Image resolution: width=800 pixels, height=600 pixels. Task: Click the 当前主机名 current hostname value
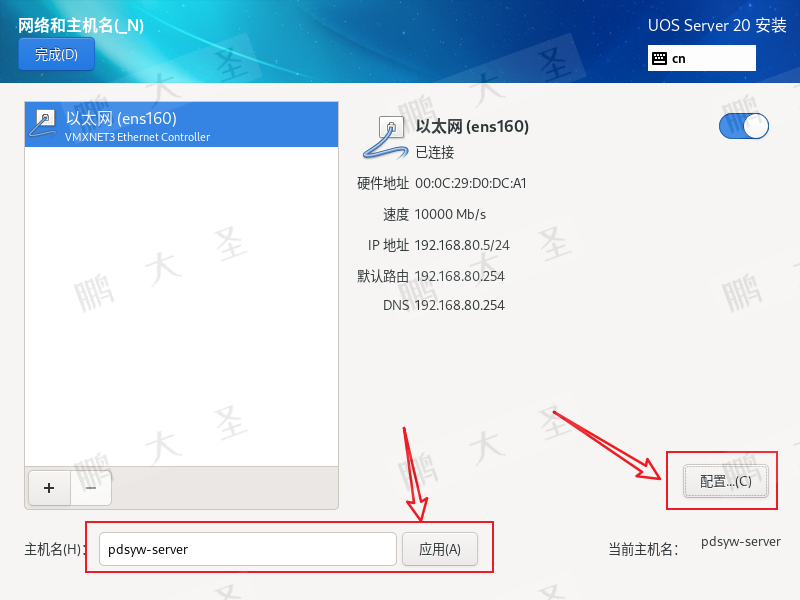(x=741, y=542)
